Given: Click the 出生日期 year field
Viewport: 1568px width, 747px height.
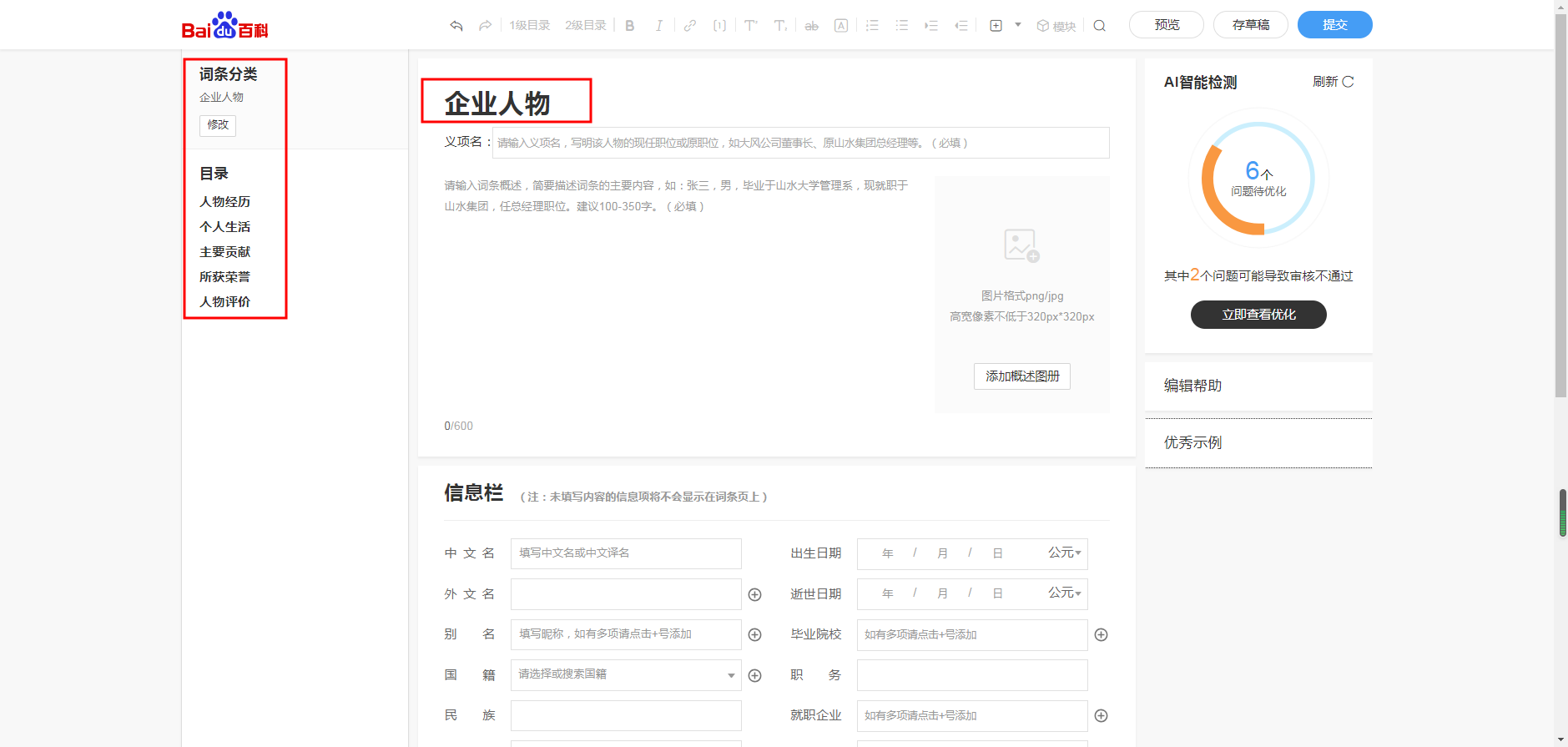Looking at the screenshot, I should click(888, 553).
